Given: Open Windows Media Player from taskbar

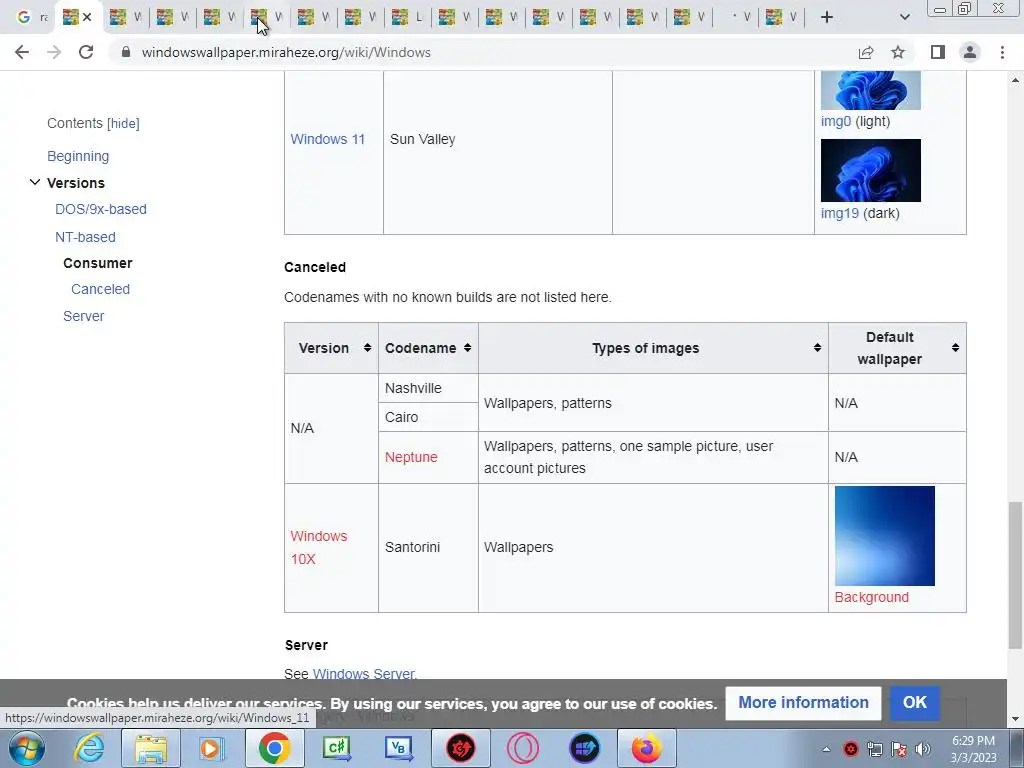Looking at the screenshot, I should (x=211, y=748).
